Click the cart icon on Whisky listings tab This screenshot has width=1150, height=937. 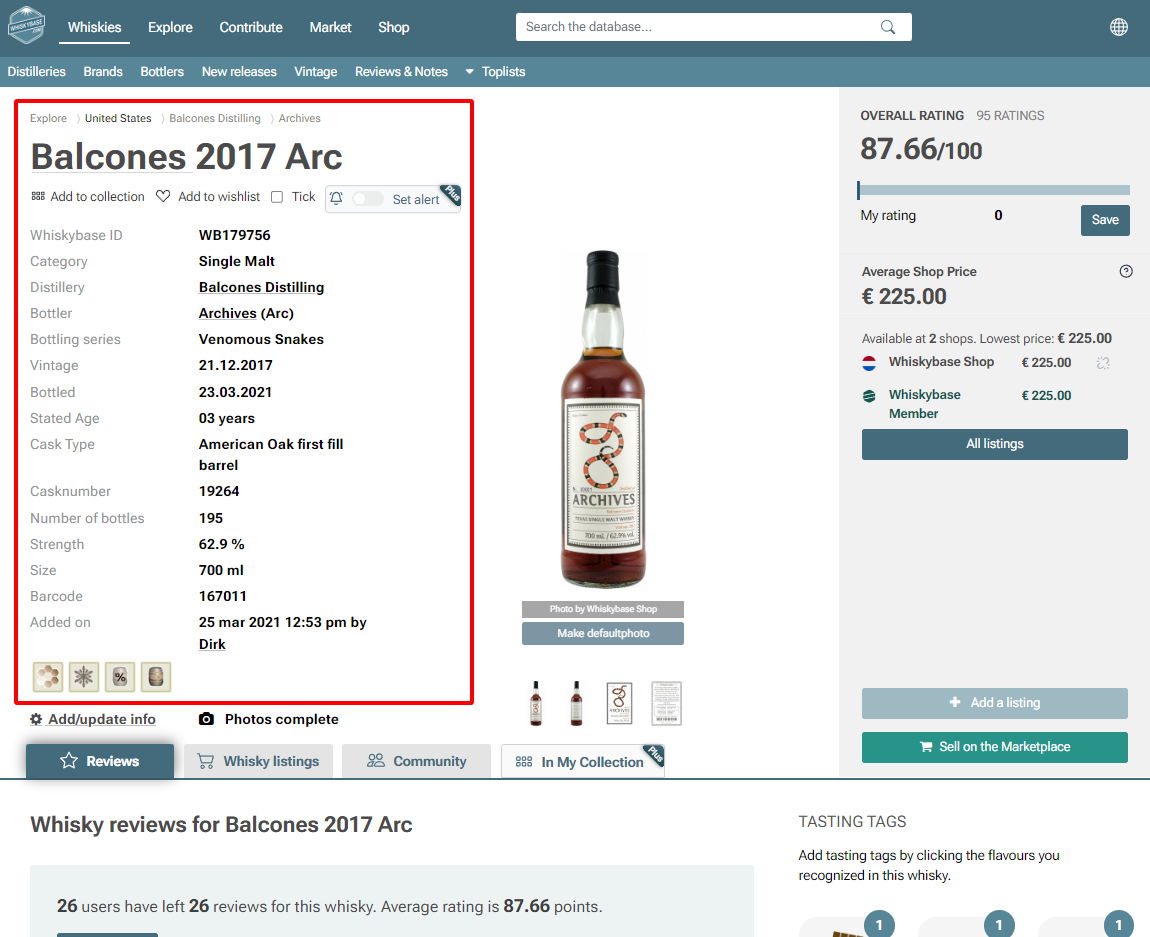206,762
